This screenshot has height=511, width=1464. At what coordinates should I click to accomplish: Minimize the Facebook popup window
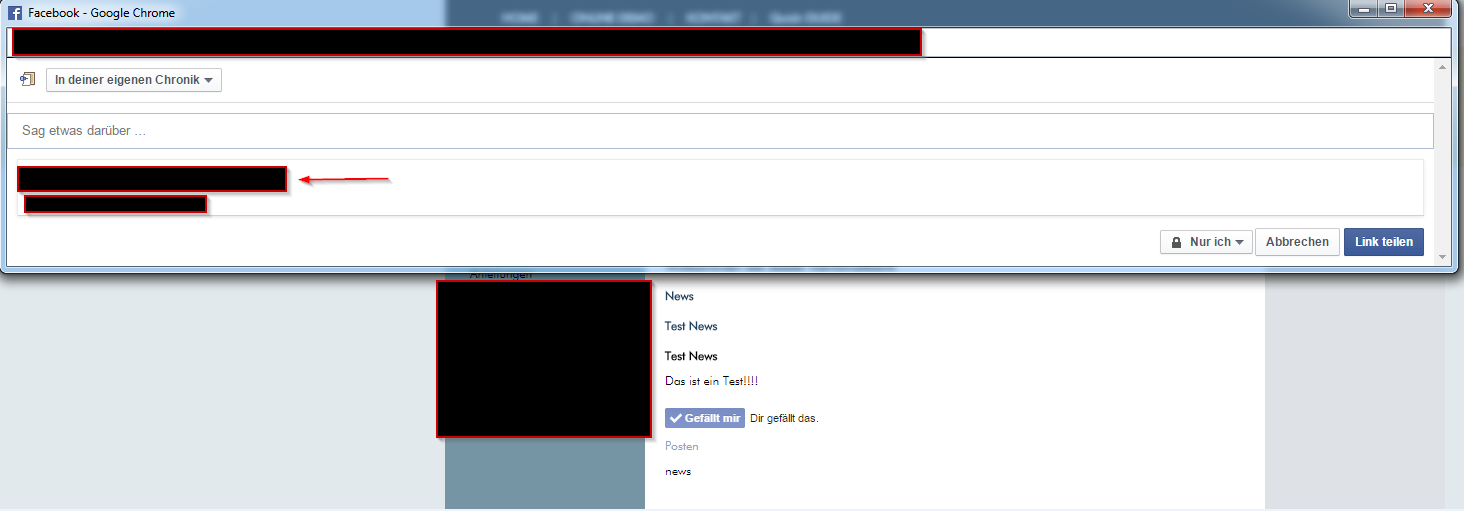click(1362, 9)
